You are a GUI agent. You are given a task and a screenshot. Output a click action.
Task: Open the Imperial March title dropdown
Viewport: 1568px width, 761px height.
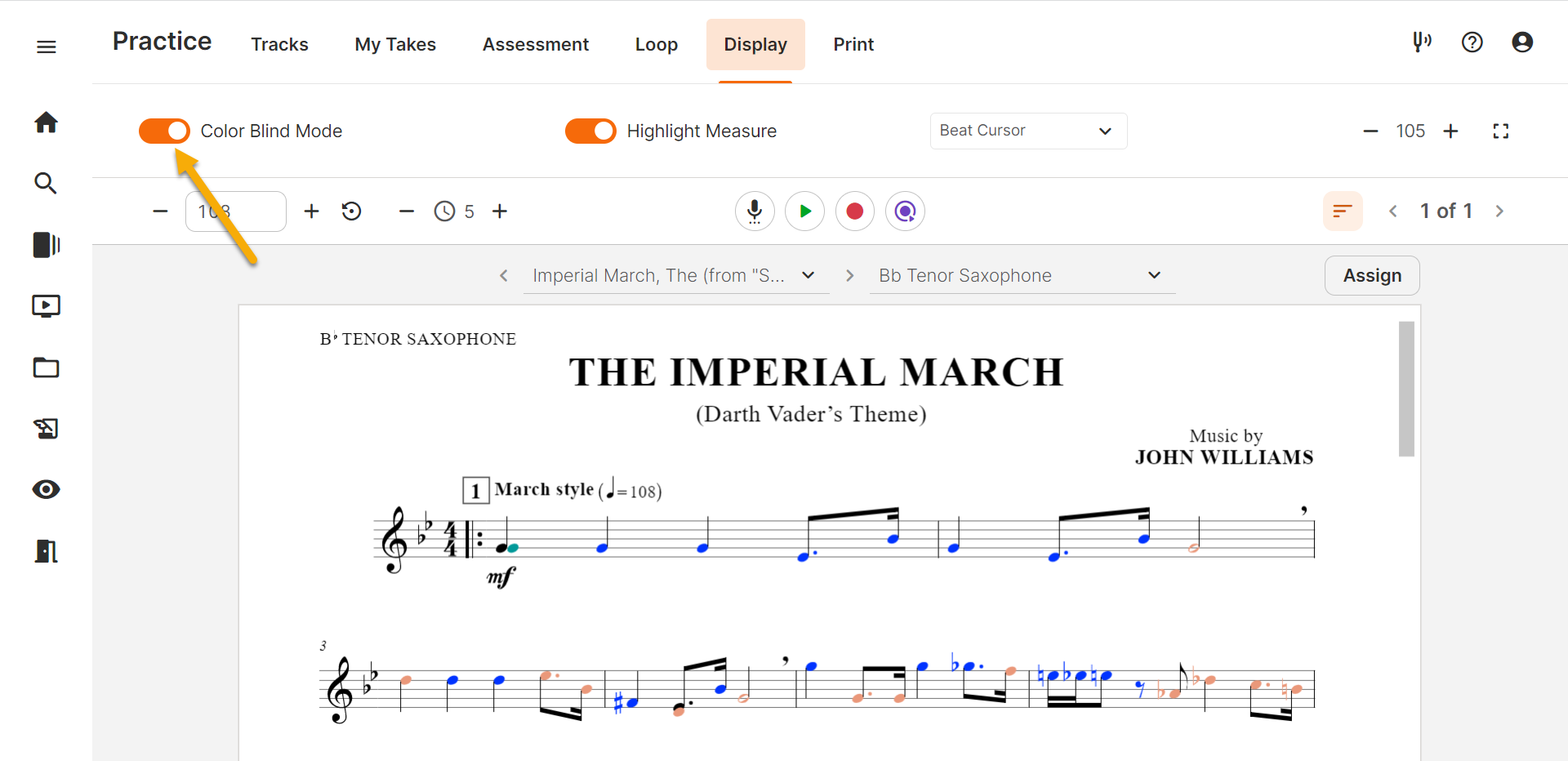(x=675, y=276)
